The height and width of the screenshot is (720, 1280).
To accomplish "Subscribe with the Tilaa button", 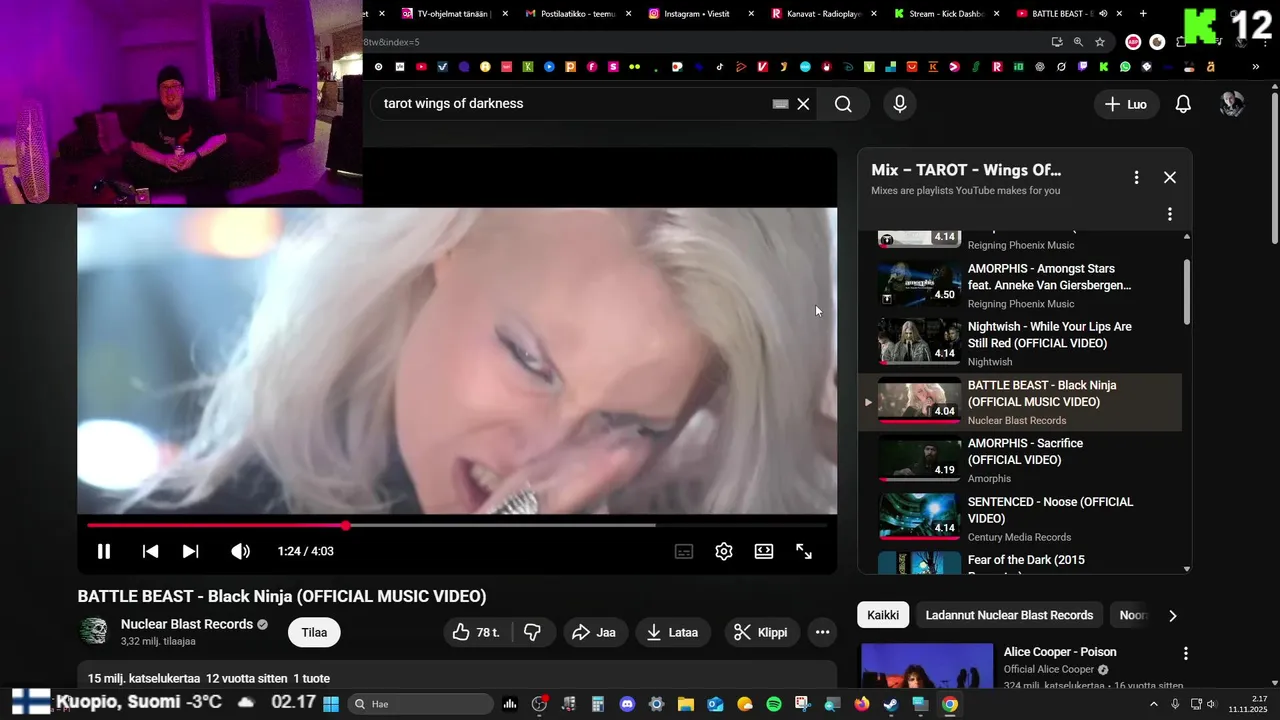I will (x=314, y=632).
